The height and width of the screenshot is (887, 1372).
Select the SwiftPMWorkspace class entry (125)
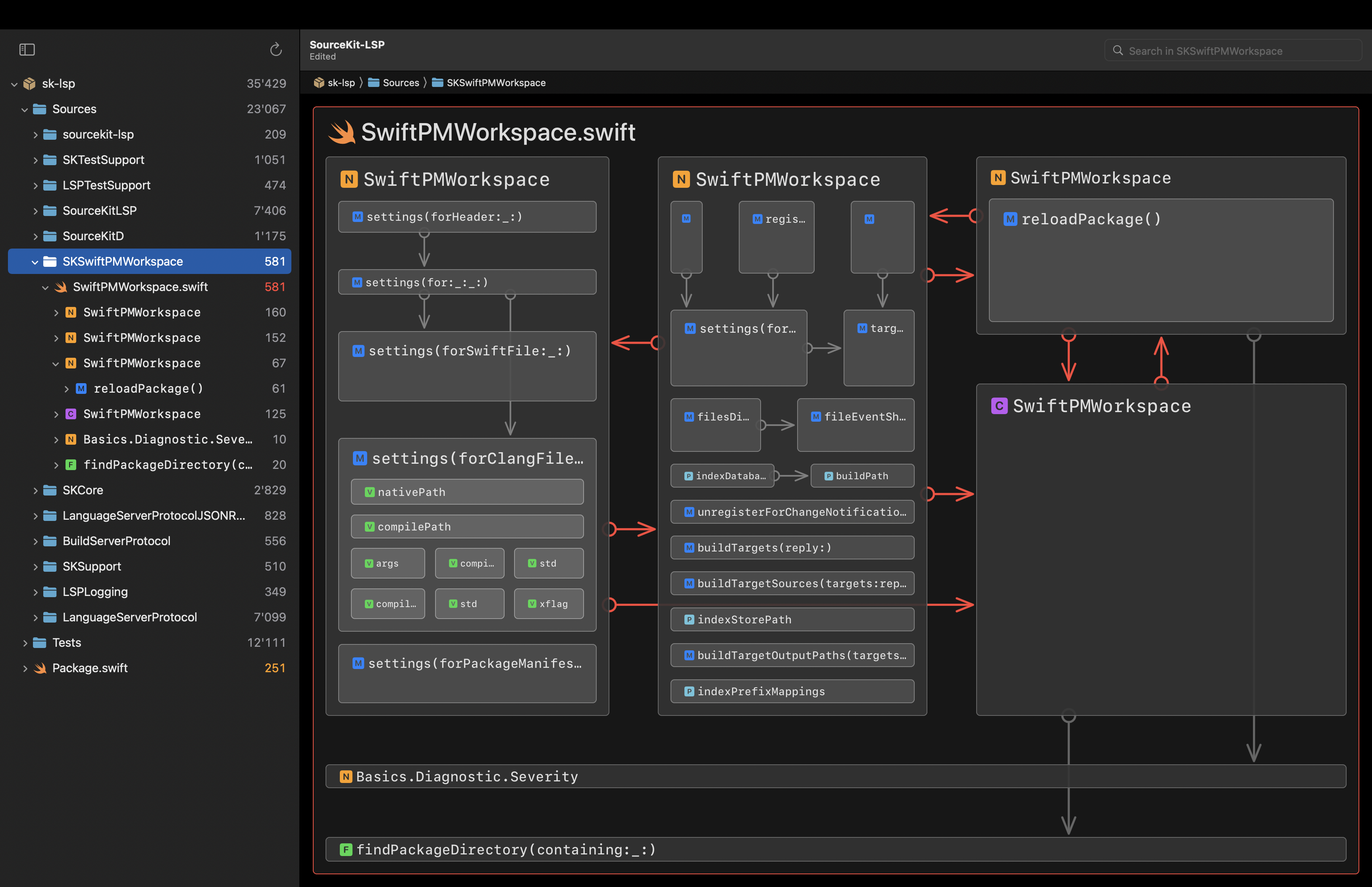(x=150, y=414)
